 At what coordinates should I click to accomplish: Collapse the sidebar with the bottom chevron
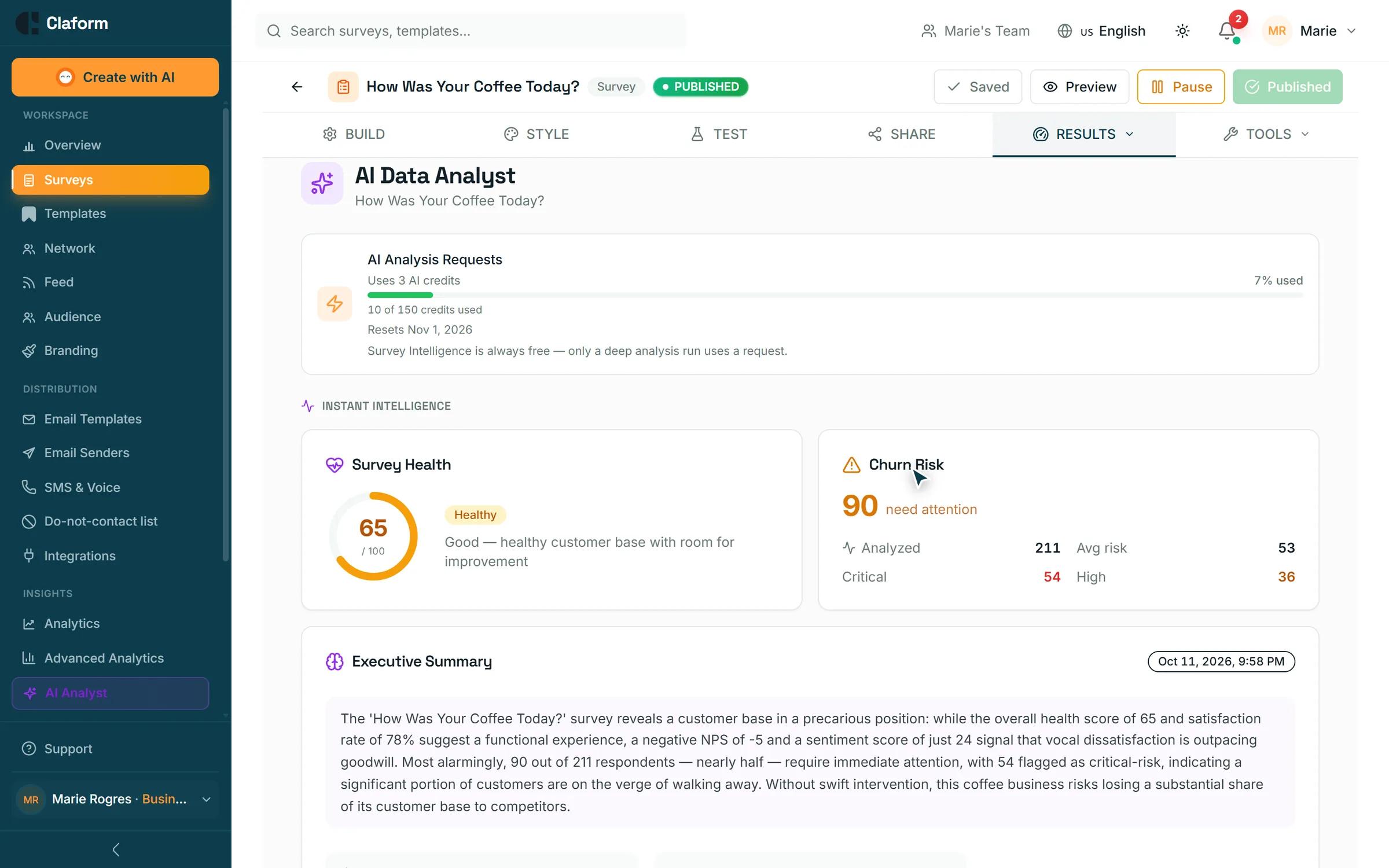coord(116,849)
